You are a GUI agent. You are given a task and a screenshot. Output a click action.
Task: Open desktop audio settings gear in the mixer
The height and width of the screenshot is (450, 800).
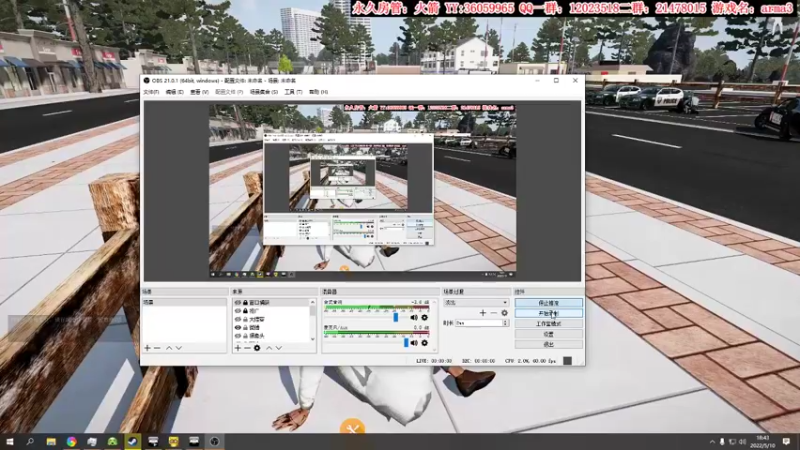424,317
